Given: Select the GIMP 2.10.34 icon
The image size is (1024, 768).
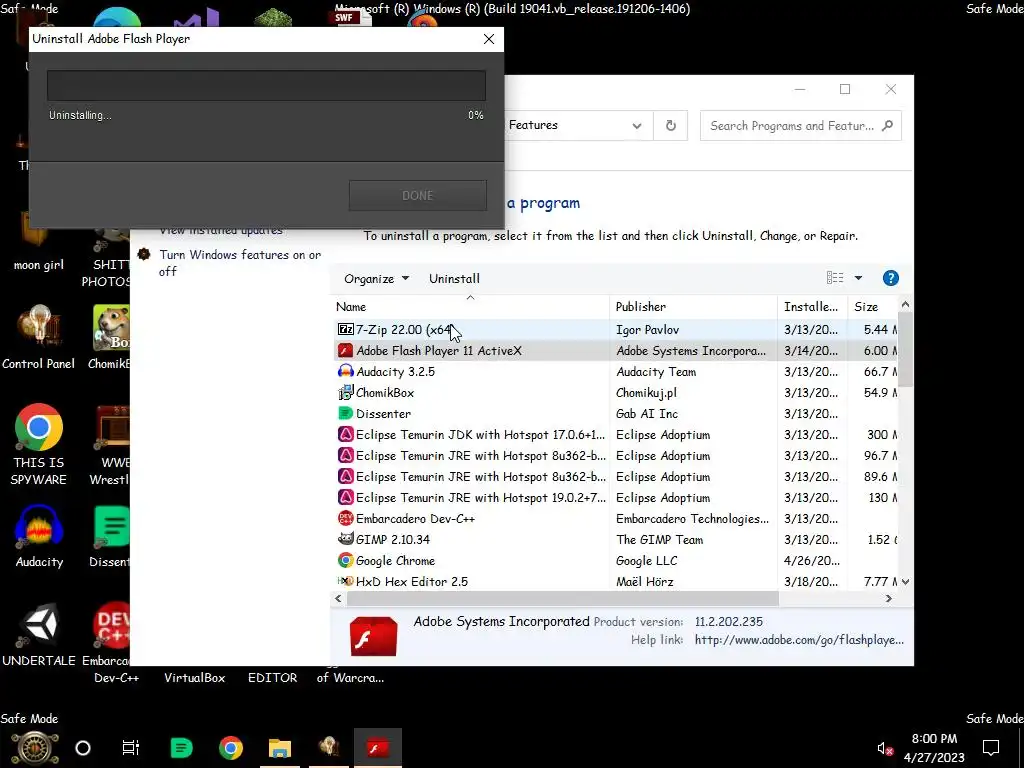Looking at the screenshot, I should click(345, 539).
